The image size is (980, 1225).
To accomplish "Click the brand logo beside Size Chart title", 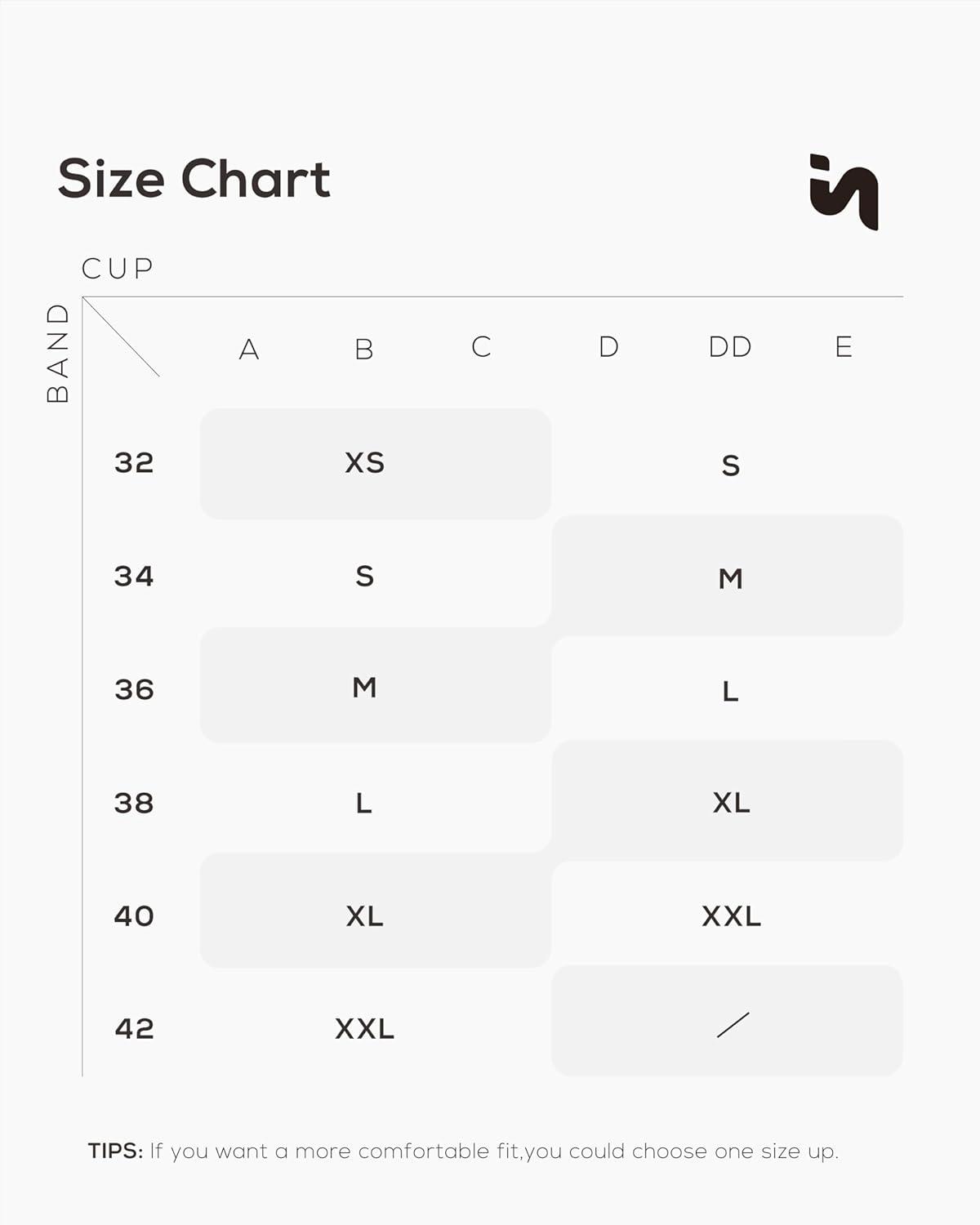I will 843,192.
